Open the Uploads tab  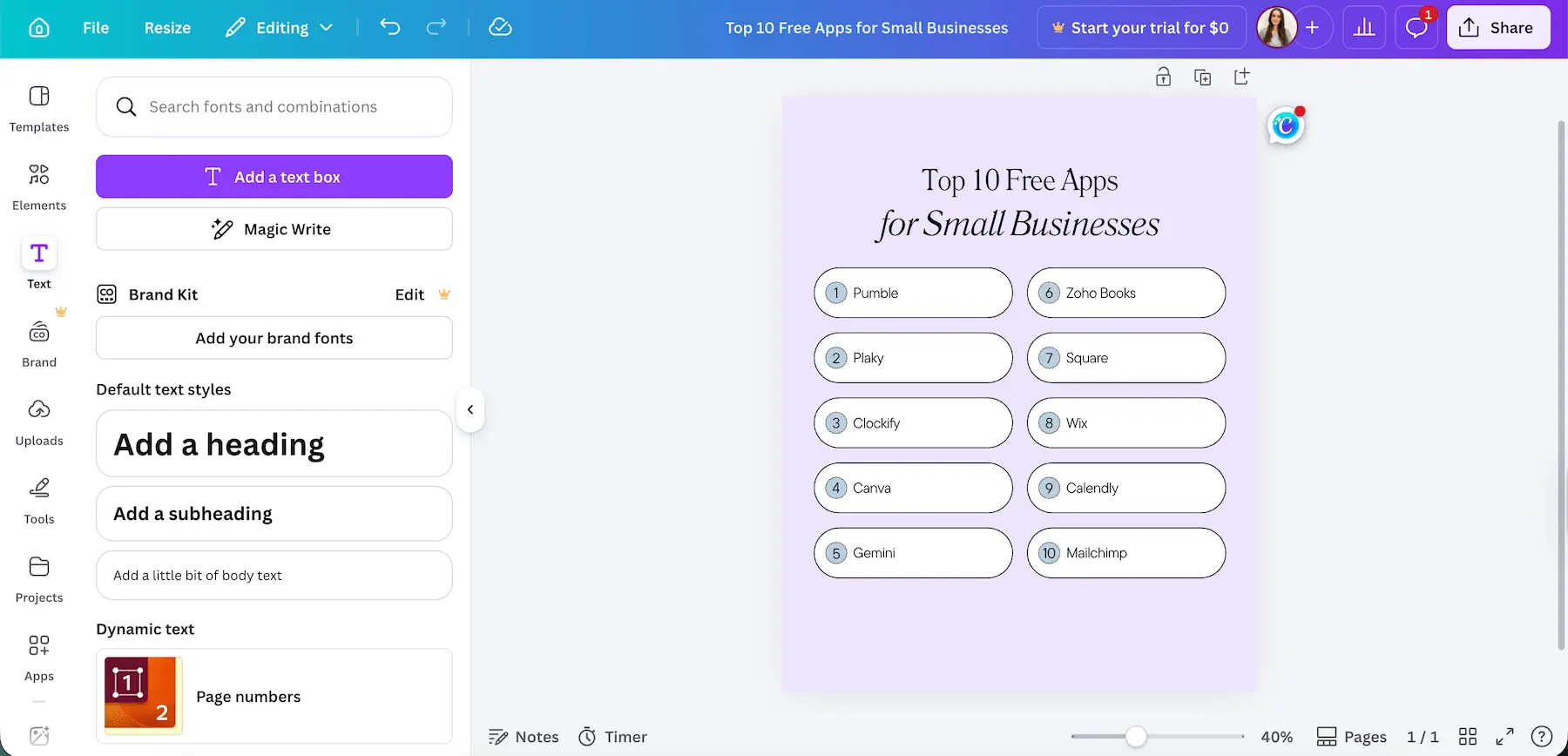click(x=39, y=422)
